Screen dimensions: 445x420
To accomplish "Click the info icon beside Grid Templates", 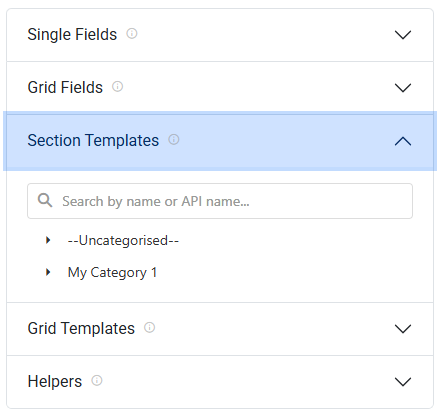I will pos(149,328).
